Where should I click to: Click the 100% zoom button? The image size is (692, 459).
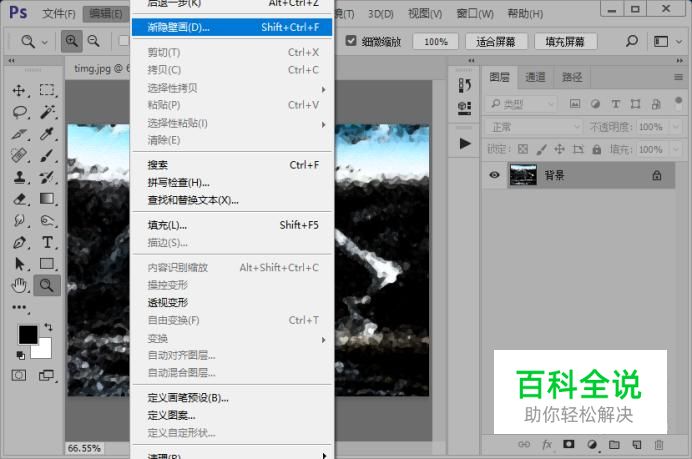[x=436, y=42]
